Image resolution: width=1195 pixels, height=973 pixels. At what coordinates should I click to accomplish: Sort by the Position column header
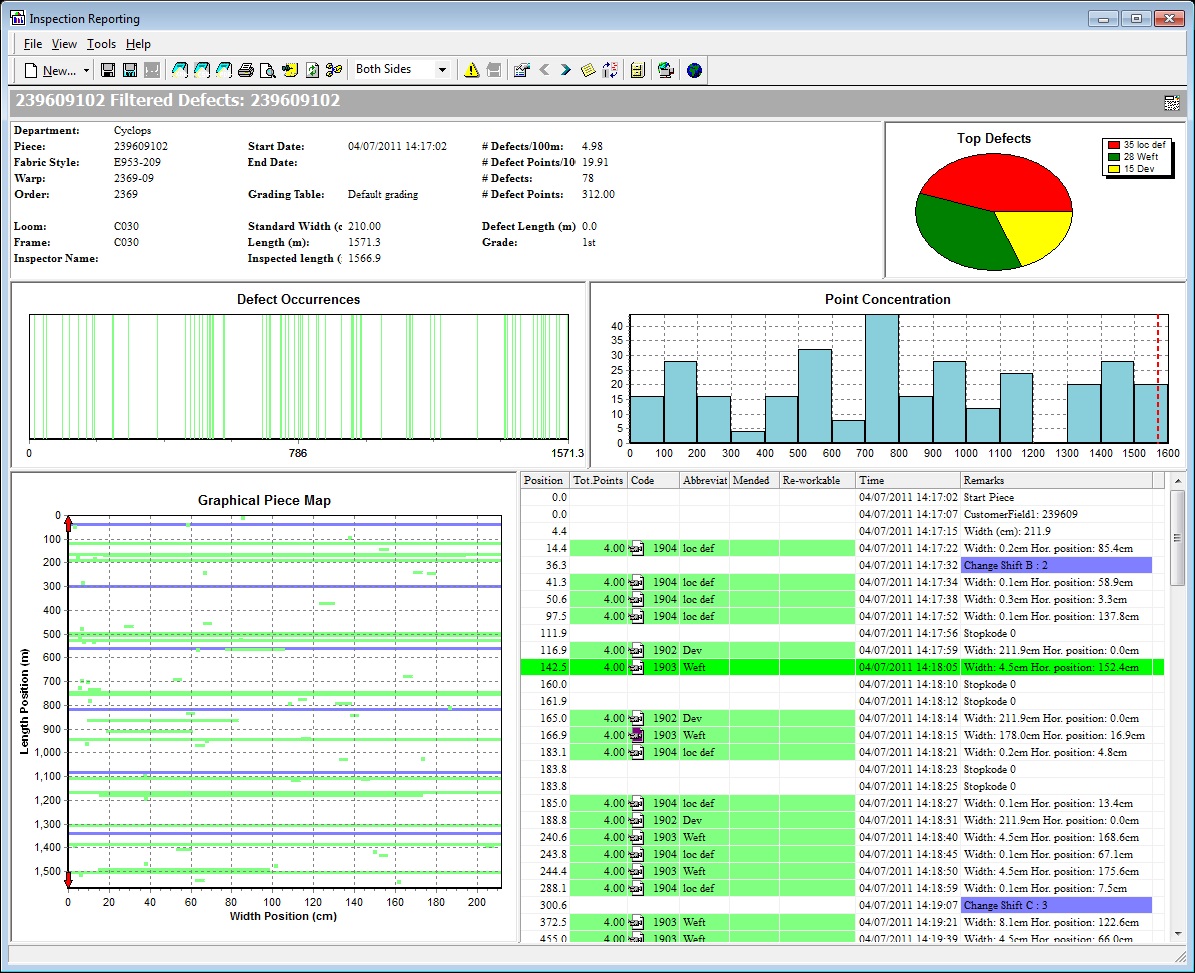[x=544, y=481]
